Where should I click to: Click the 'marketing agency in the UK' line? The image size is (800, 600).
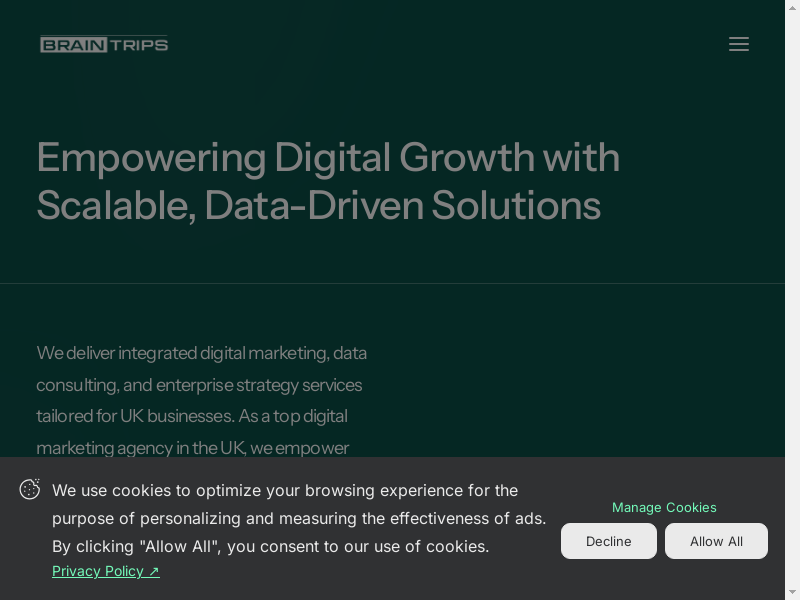click(192, 448)
